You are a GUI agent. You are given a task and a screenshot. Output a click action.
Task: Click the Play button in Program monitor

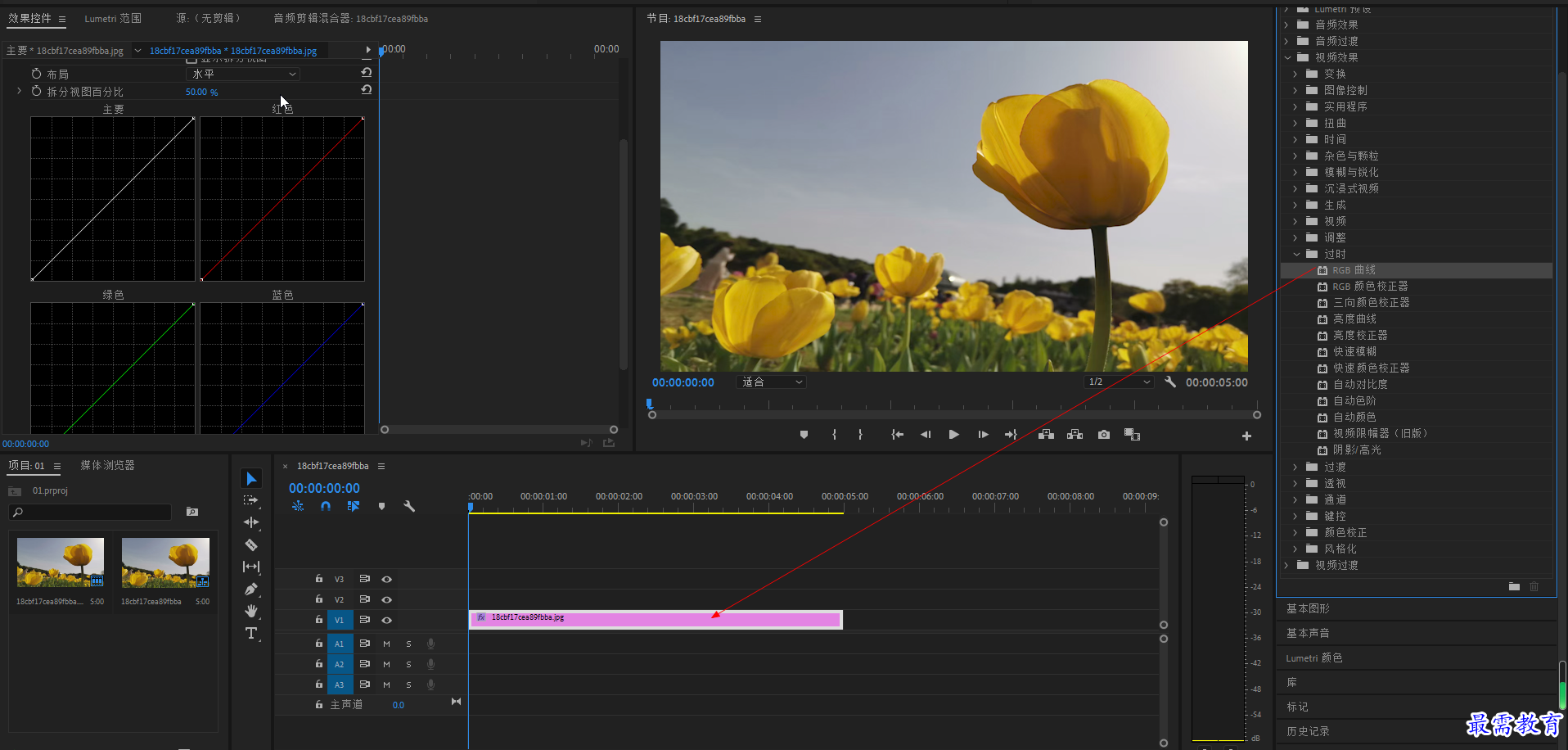point(953,435)
